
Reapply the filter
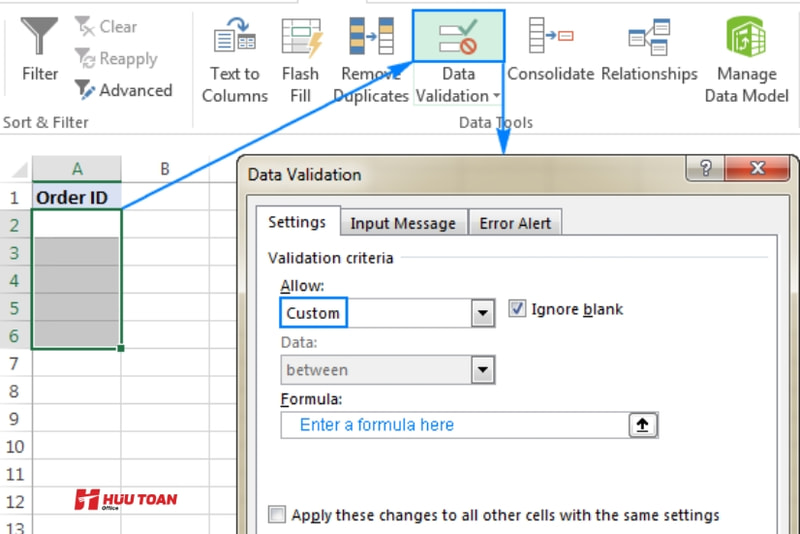tap(116, 59)
